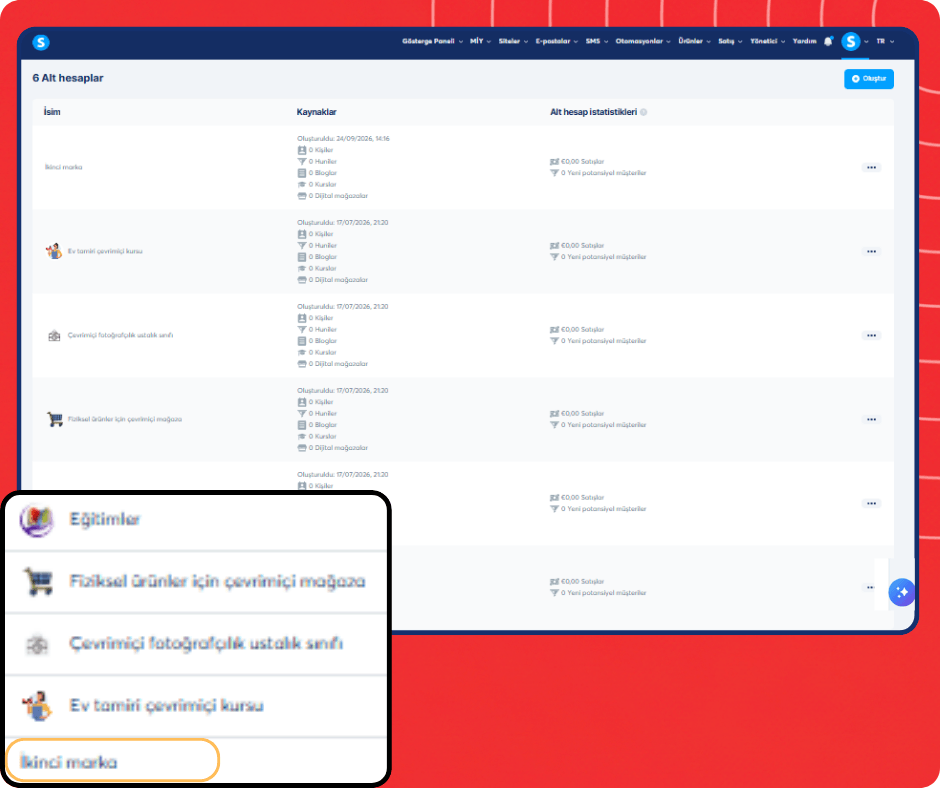Click 0 Huniler in İkinci marka row
Screen dimensions: 940x788
[317, 161]
